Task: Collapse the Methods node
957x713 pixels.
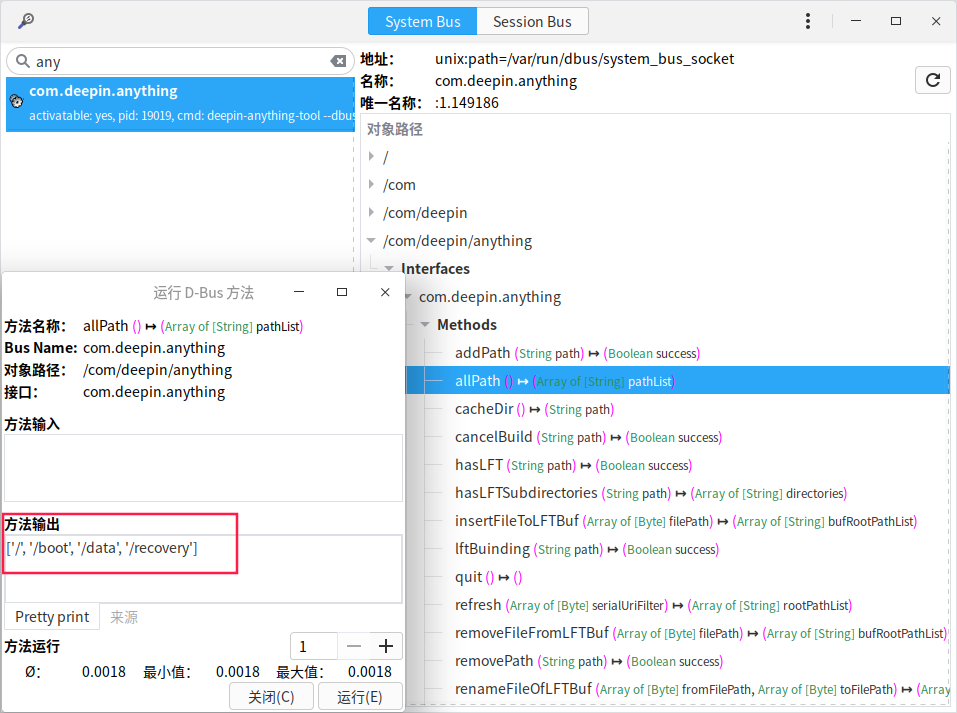Action: (x=425, y=325)
